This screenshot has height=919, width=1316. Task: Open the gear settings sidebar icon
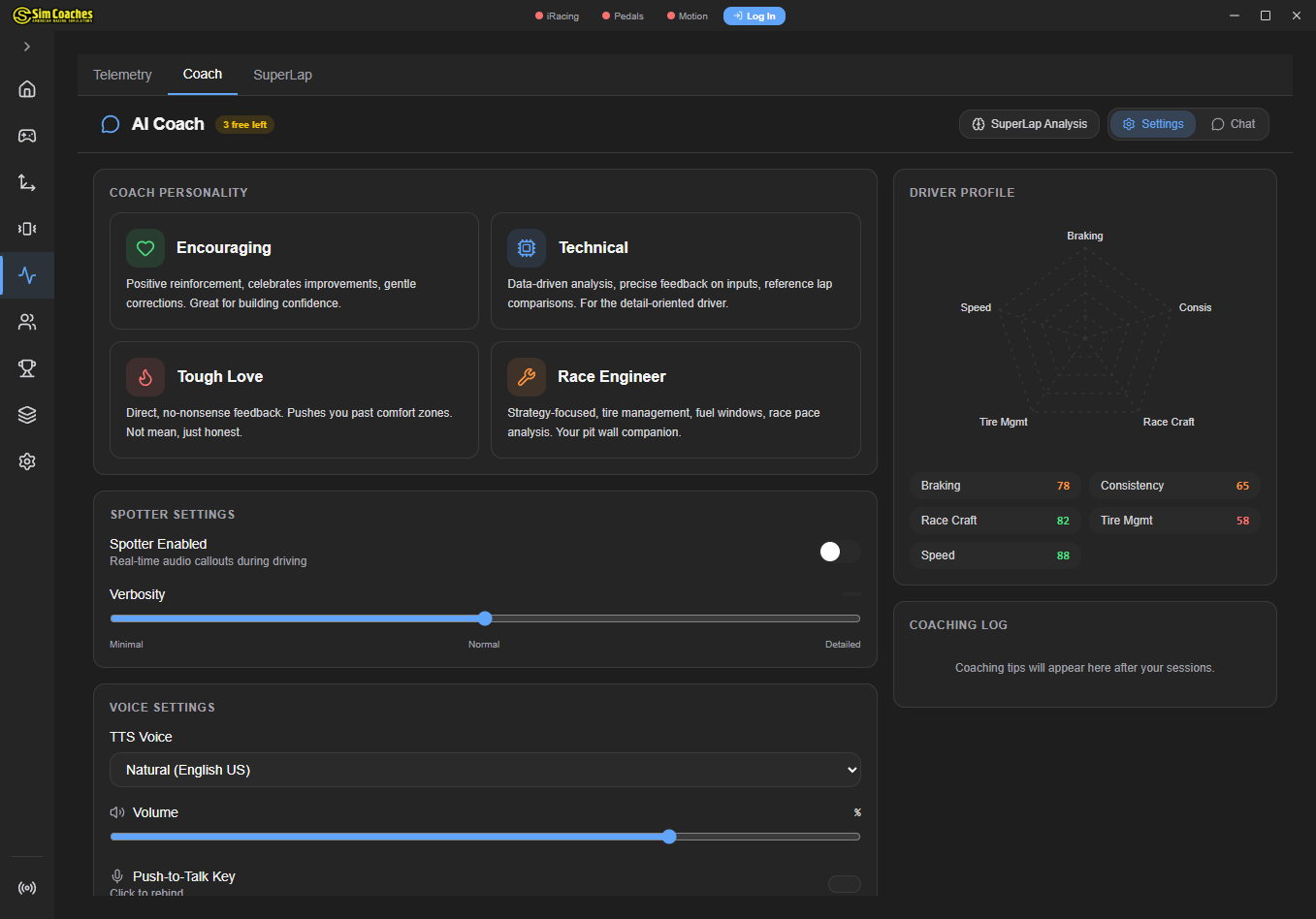click(27, 461)
